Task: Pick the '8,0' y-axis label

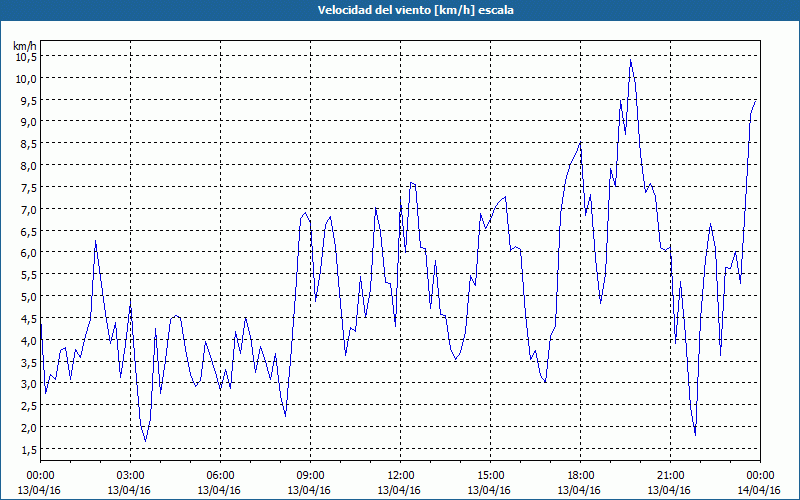Action: pos(29,165)
